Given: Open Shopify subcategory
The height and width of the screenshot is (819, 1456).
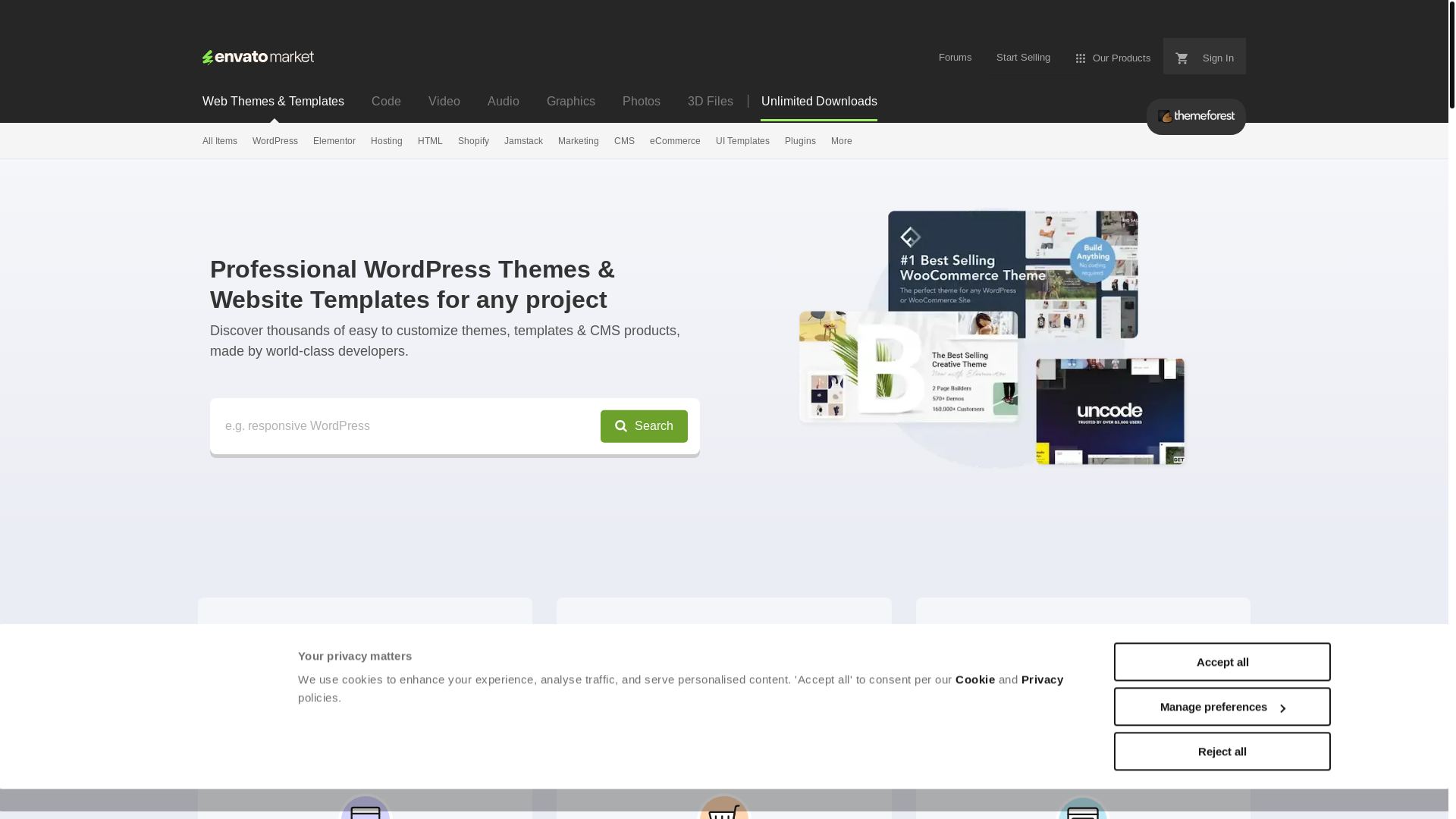Looking at the screenshot, I should (x=473, y=141).
